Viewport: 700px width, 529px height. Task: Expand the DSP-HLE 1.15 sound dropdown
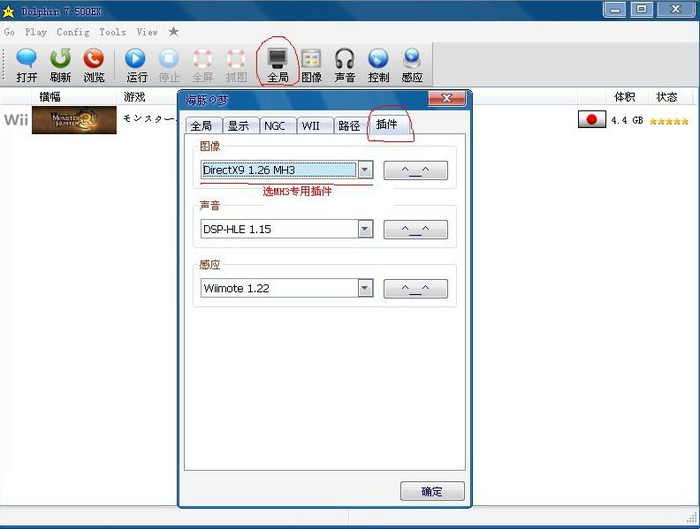[x=365, y=229]
